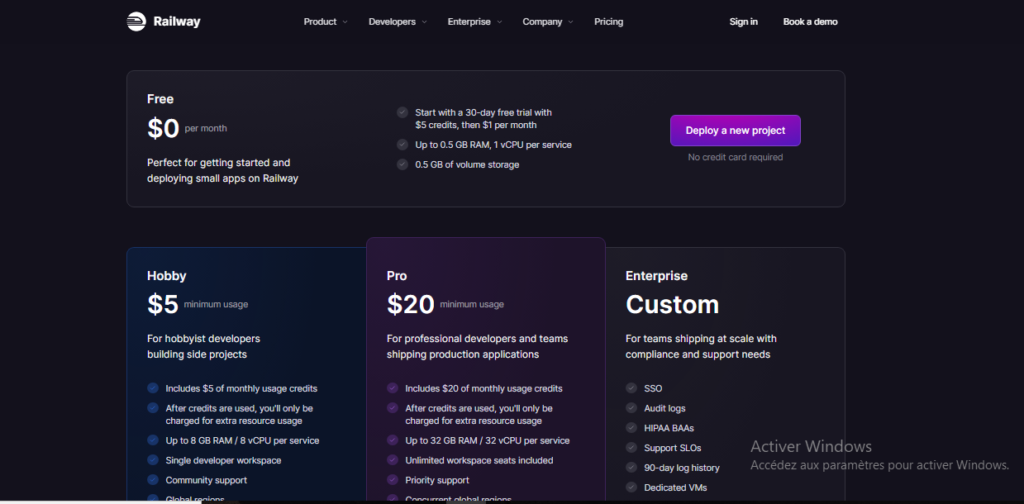The width and height of the screenshot is (1024, 504).
Task: Select the Pro plan heading
Action: tap(397, 276)
